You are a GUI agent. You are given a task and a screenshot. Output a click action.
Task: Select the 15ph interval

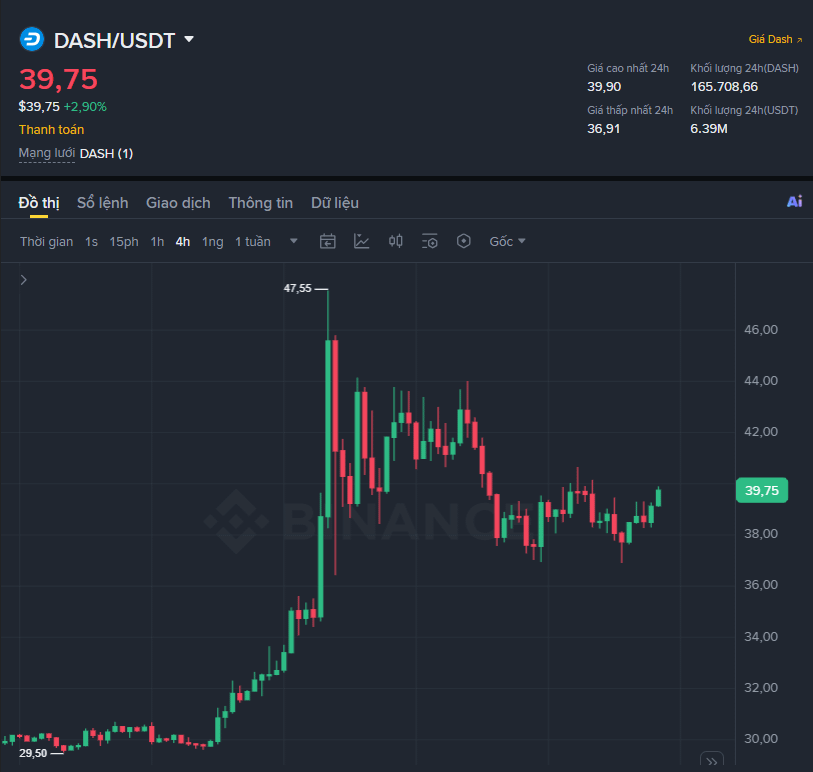(124, 242)
